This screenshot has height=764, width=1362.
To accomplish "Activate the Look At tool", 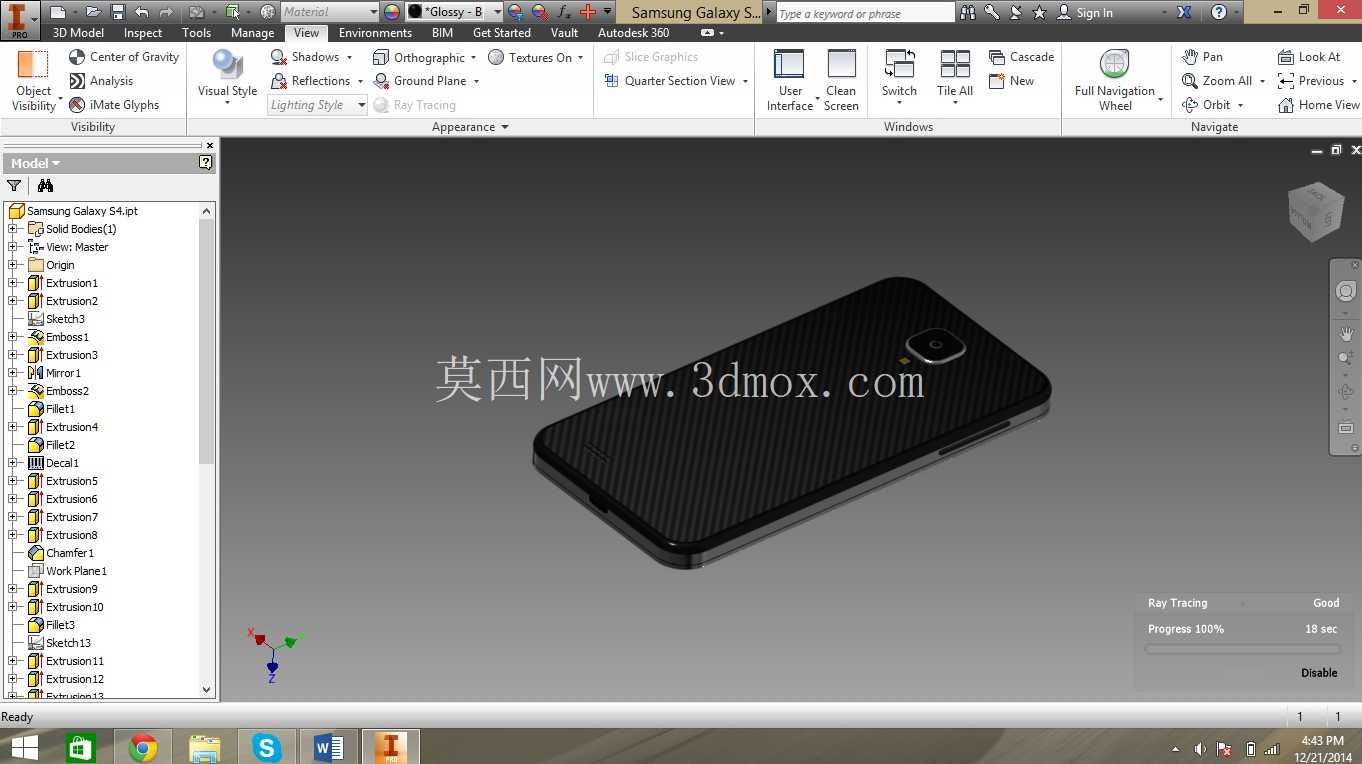I will [1309, 57].
